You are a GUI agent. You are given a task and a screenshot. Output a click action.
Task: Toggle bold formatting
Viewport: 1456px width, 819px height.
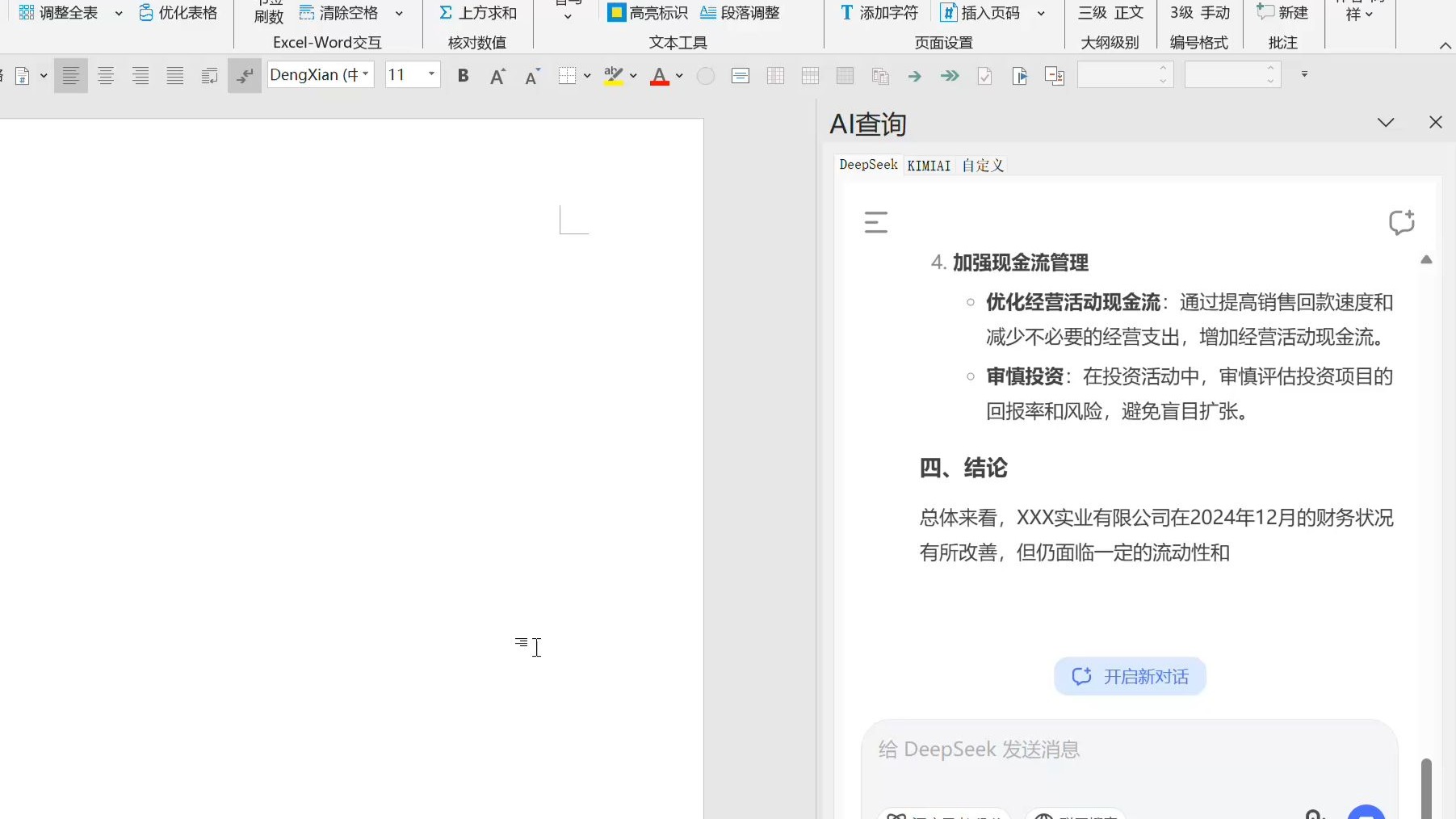tap(463, 76)
